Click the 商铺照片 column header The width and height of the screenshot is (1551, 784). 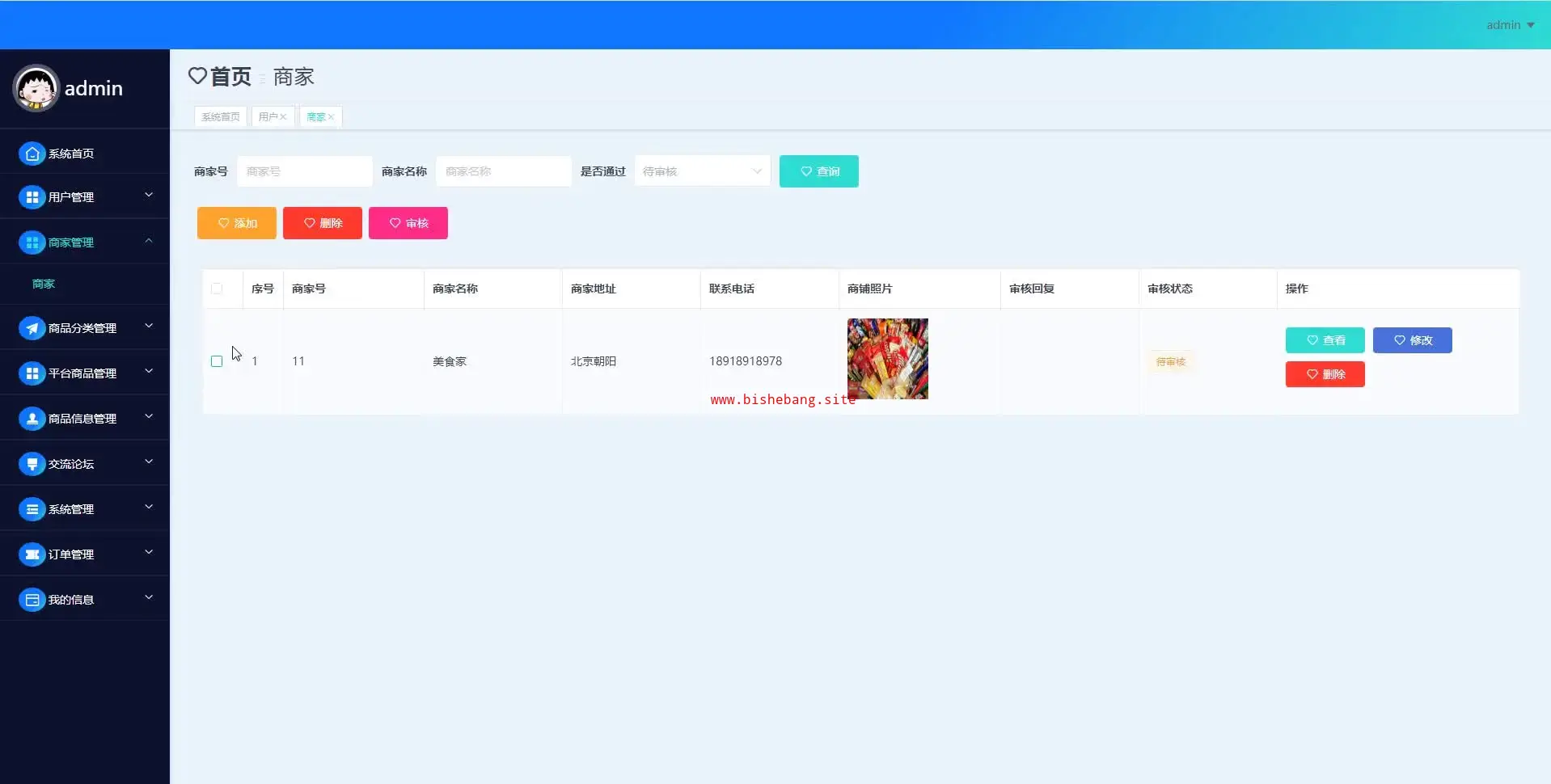click(870, 289)
